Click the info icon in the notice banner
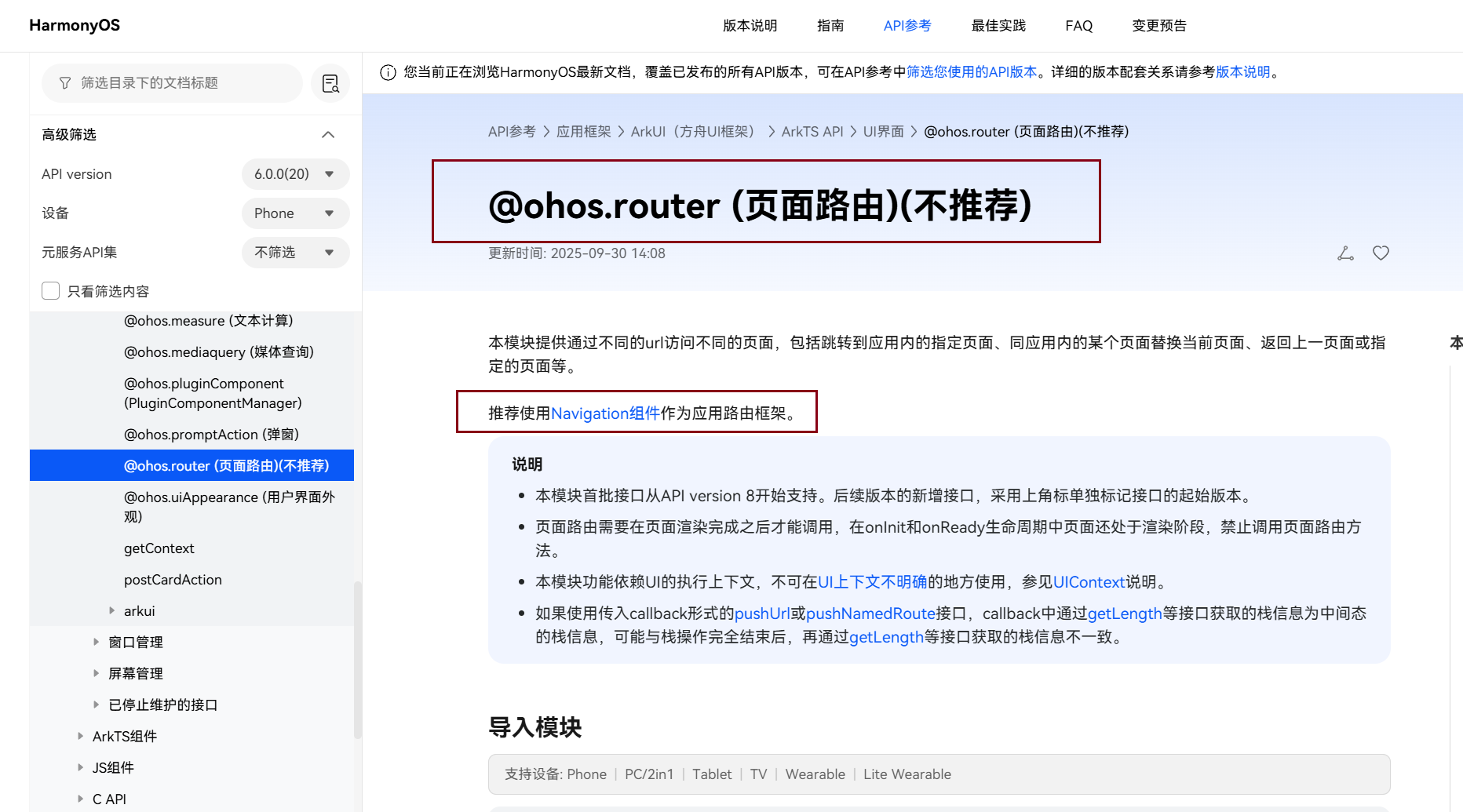This screenshot has width=1463, height=812. point(388,72)
